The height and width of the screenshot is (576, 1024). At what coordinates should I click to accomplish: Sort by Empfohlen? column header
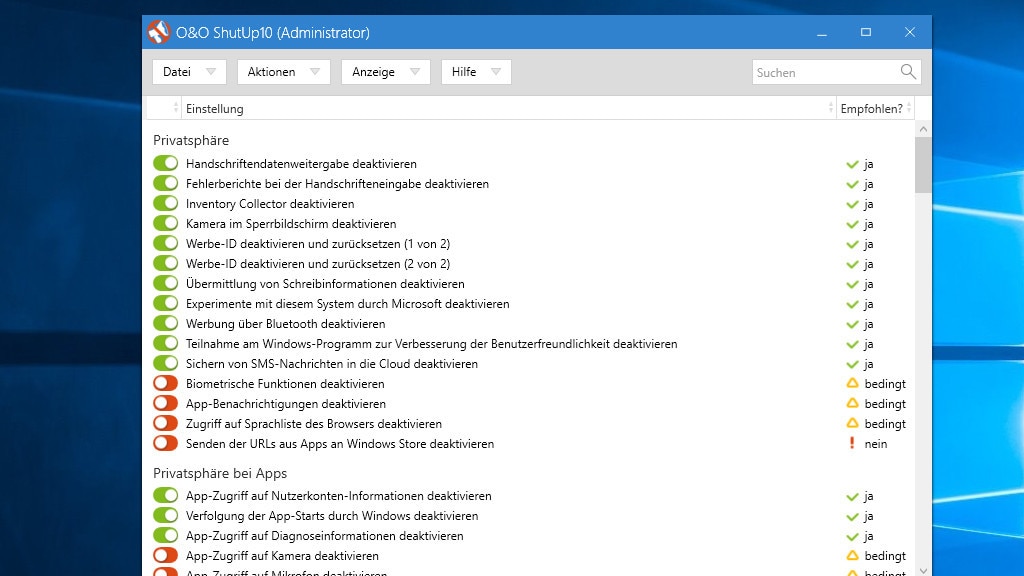pos(871,108)
